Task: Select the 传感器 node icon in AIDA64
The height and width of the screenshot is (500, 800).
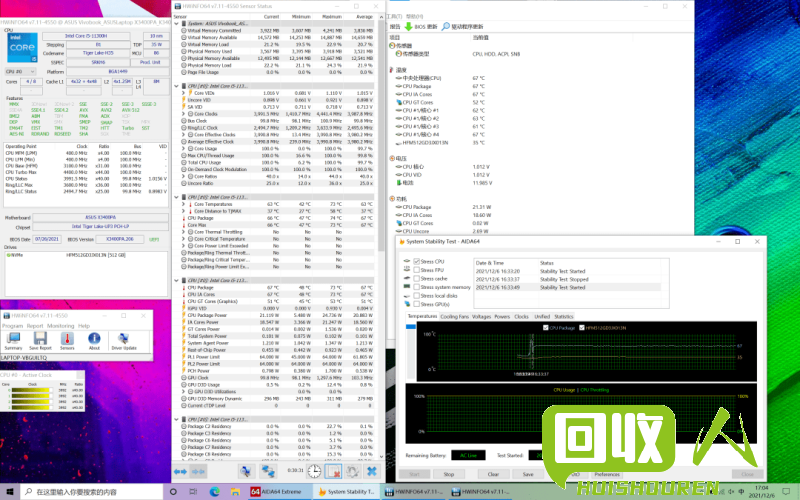Action: pos(392,46)
